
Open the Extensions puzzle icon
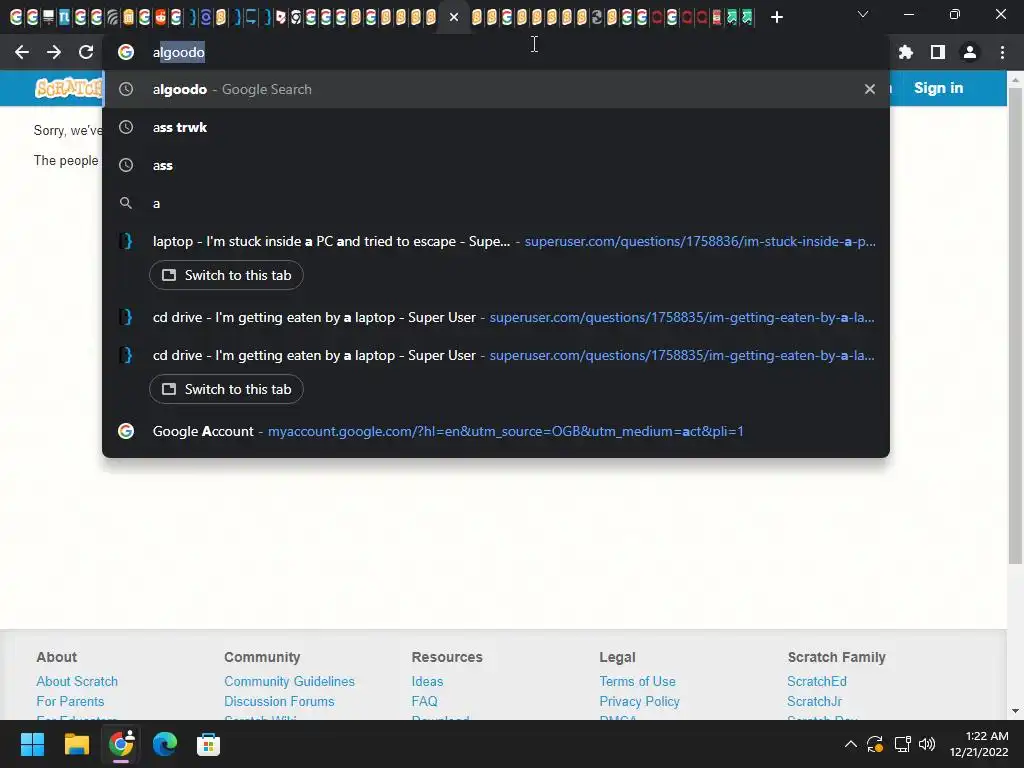coord(906,52)
